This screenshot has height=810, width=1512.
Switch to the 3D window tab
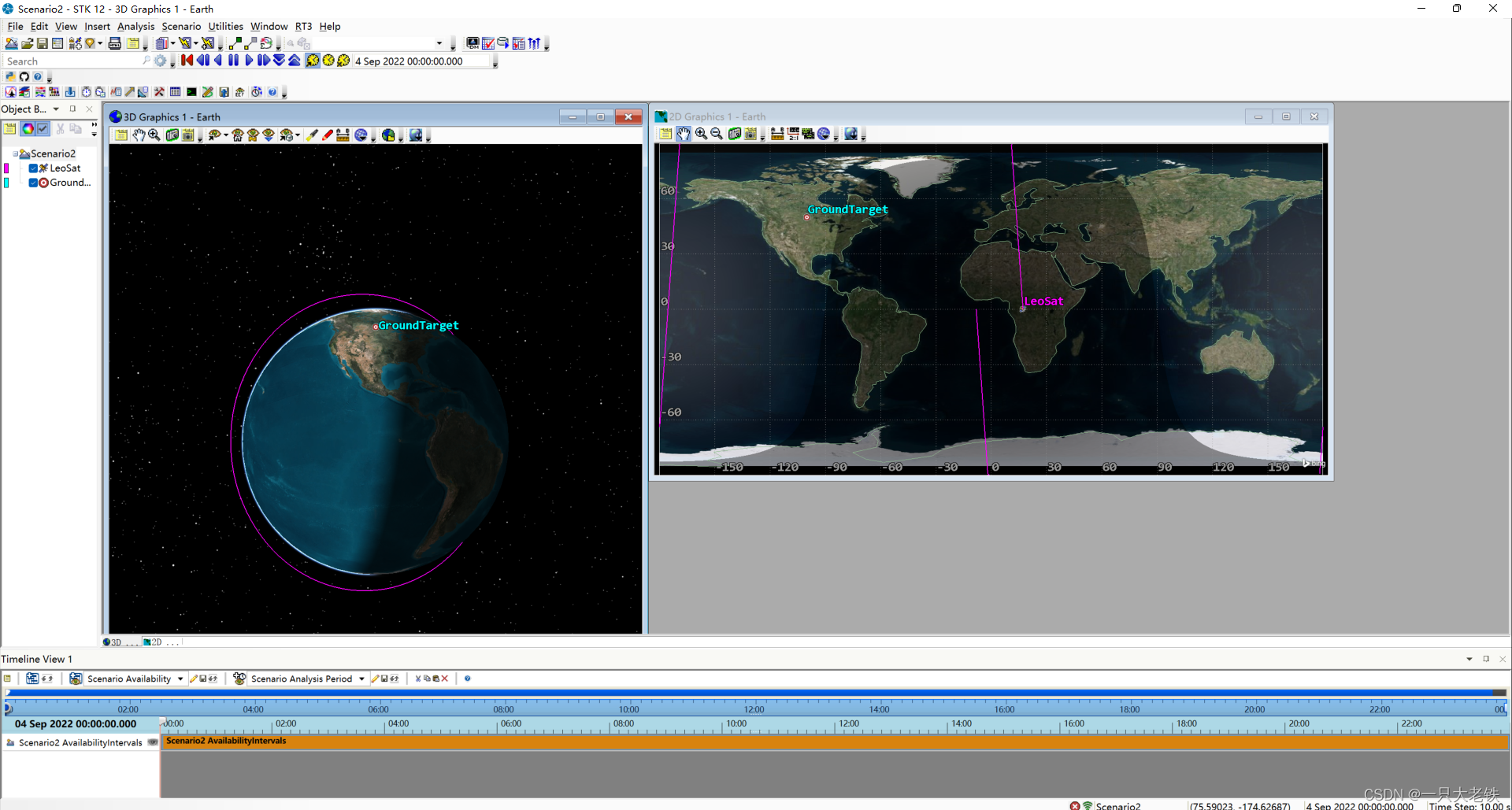pyautogui.click(x=121, y=642)
